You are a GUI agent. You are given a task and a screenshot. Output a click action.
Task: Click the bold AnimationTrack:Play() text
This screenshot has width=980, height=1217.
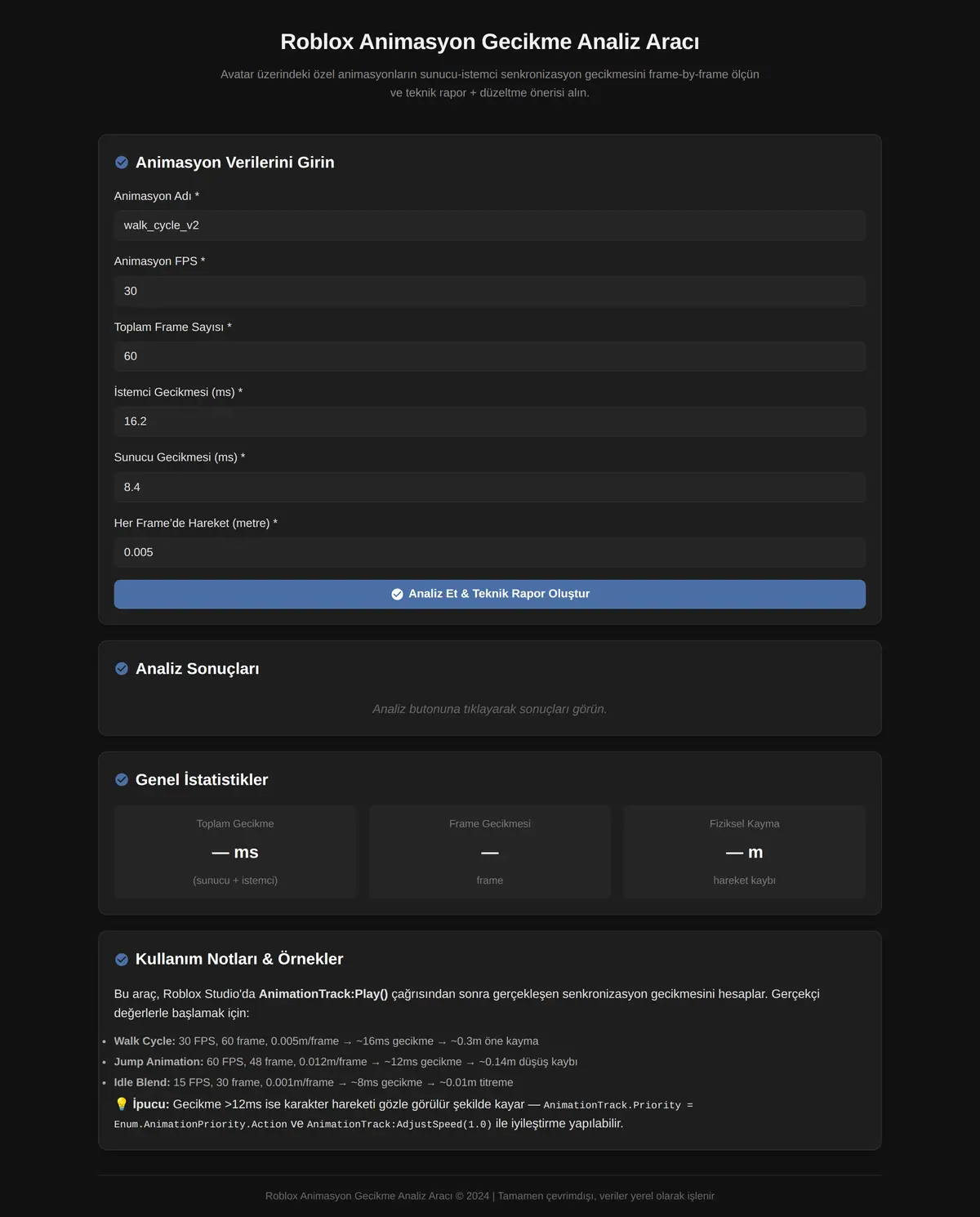(x=323, y=994)
